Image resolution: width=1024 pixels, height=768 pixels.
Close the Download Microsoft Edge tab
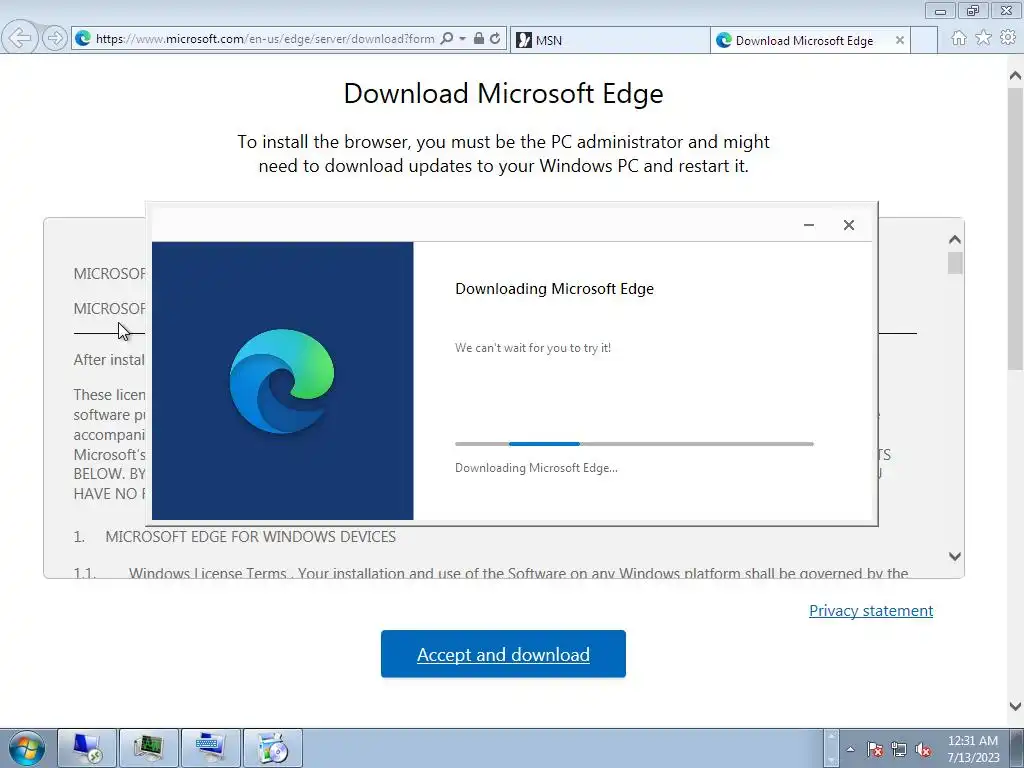click(899, 40)
